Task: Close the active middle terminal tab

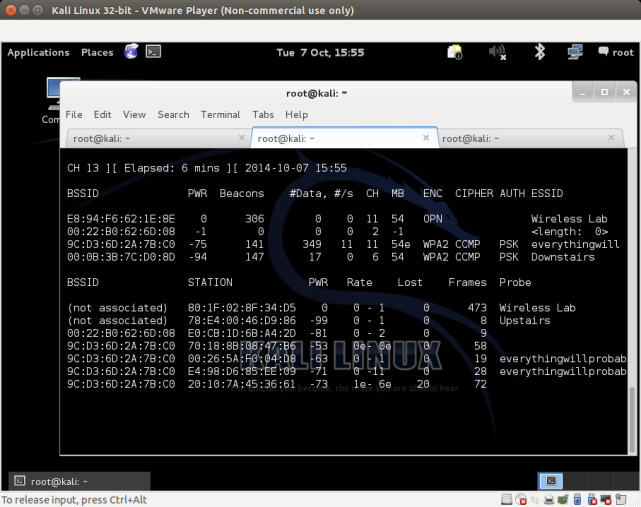Action: click(x=426, y=138)
